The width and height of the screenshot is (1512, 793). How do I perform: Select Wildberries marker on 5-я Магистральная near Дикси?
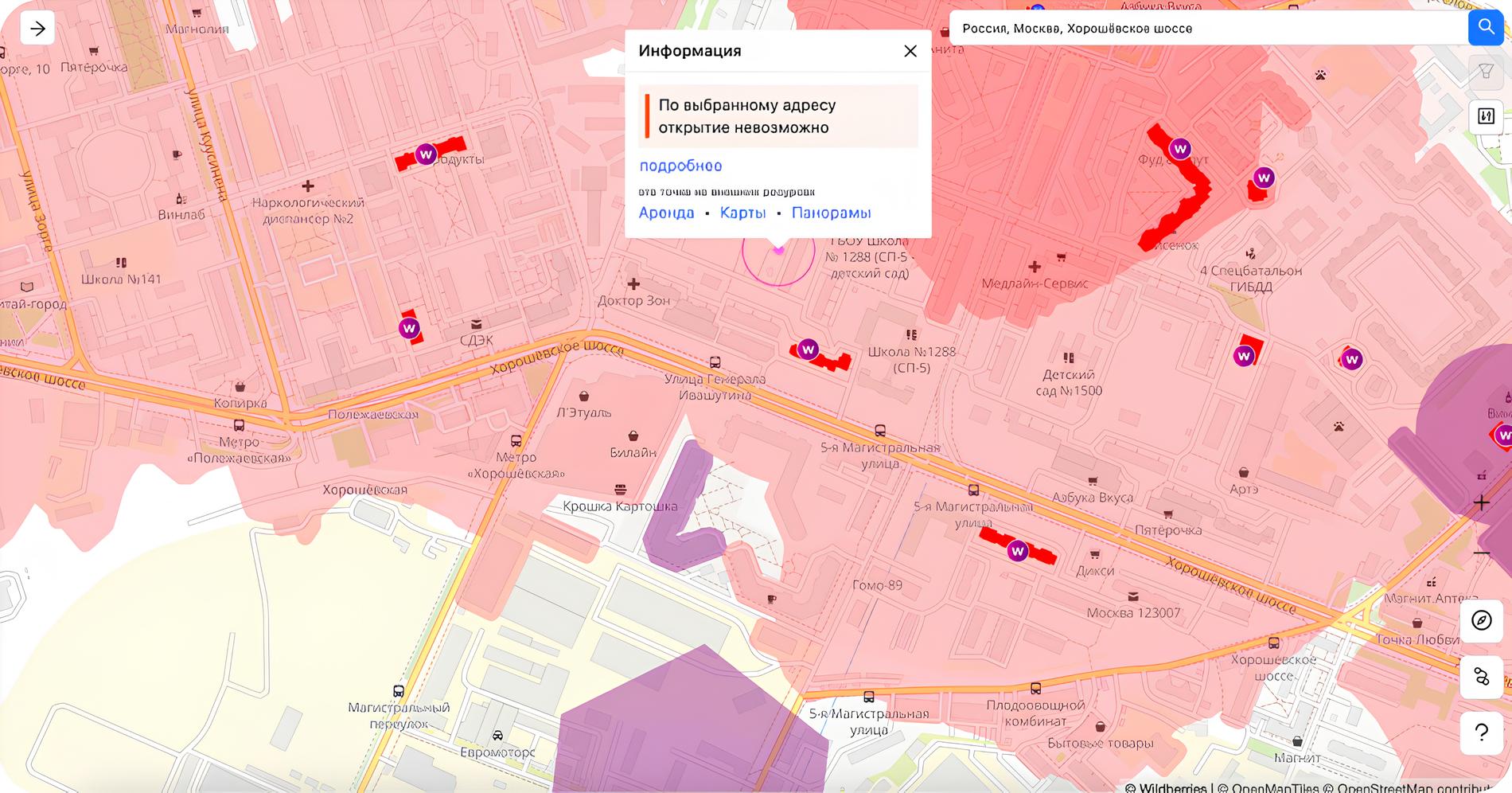(x=1017, y=551)
